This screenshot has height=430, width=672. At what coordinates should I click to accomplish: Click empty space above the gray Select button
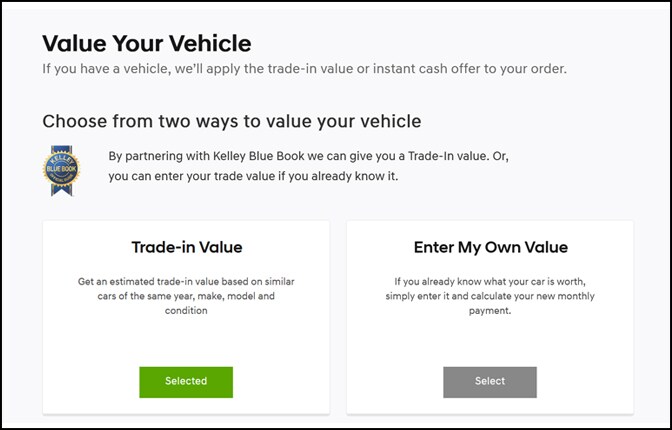490,343
